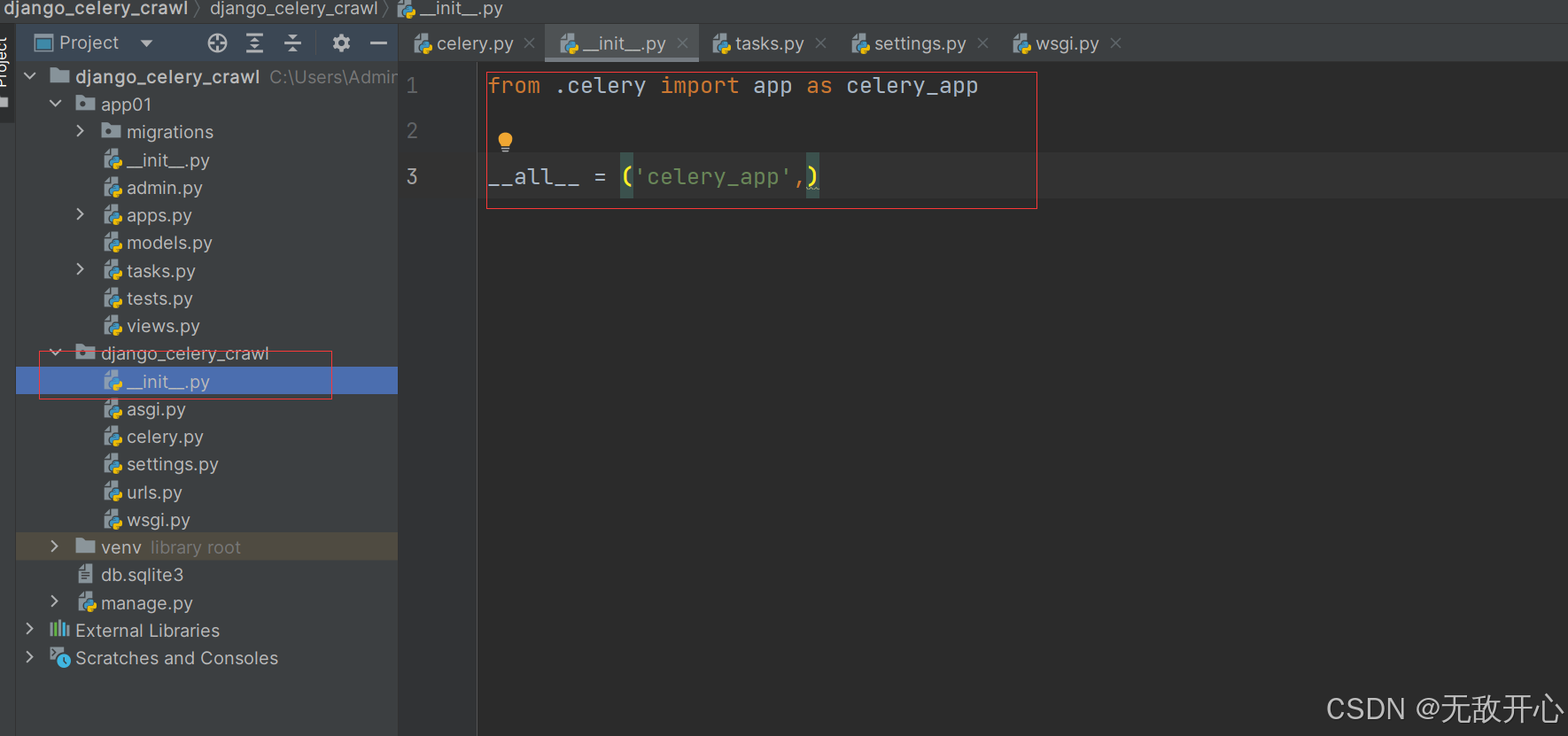Select models.py in project tree
This screenshot has height=736, width=1568.
[169, 243]
